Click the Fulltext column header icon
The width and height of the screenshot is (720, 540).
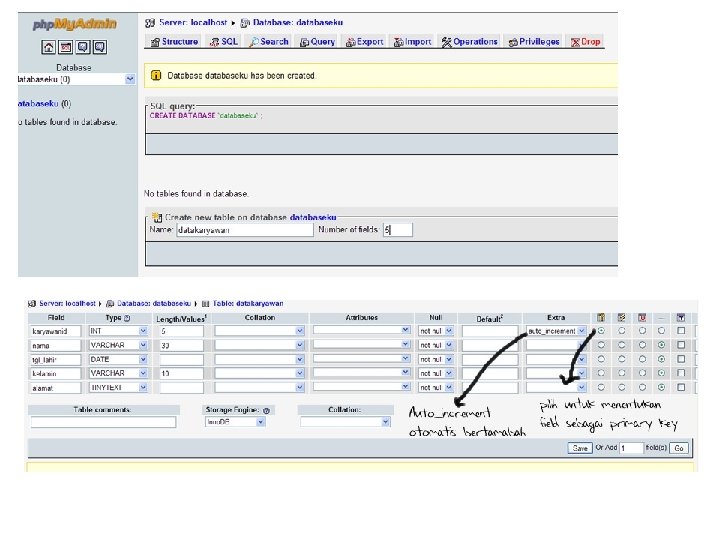(681, 317)
